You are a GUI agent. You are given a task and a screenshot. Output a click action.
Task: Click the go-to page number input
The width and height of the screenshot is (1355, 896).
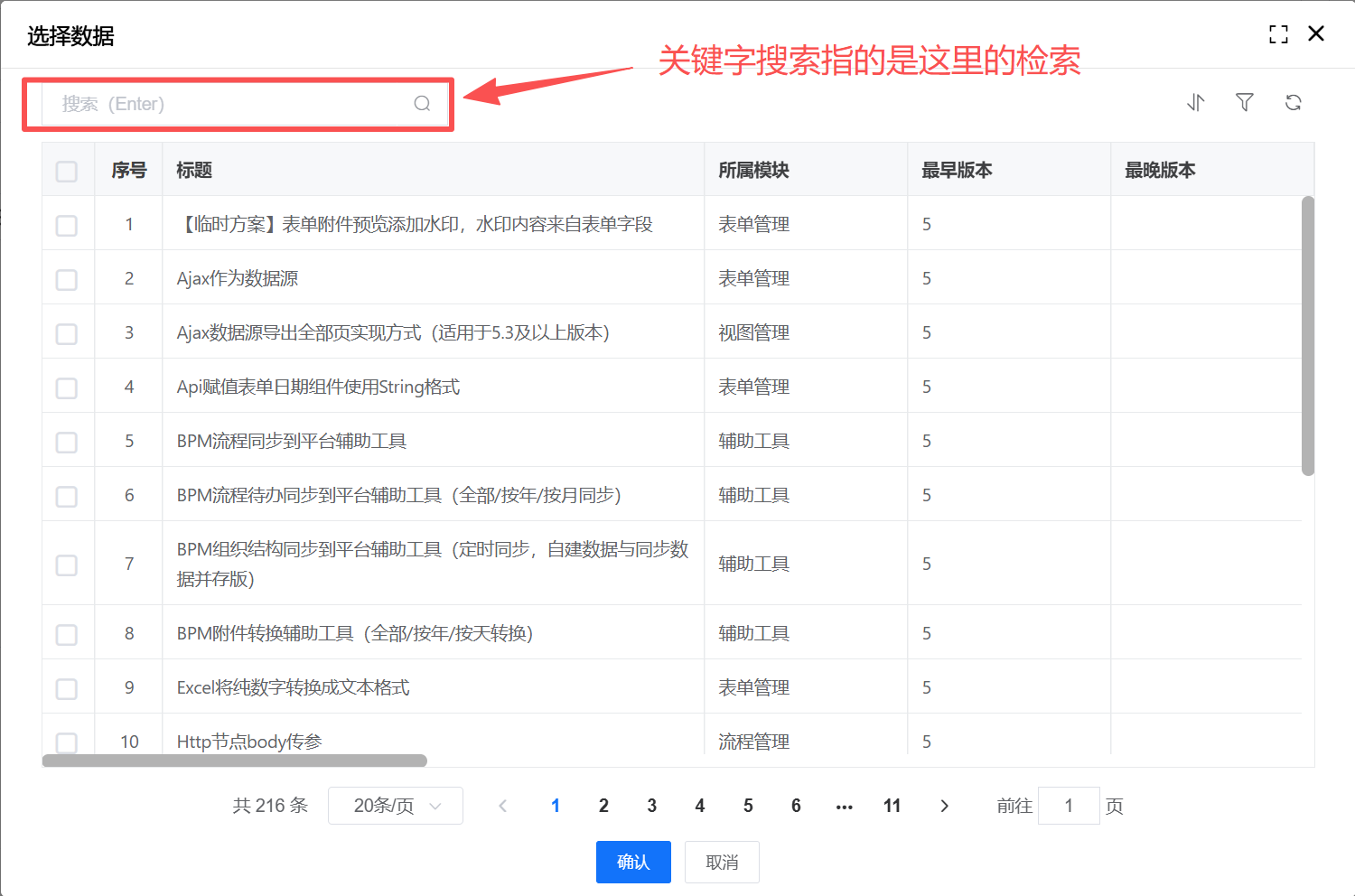[1069, 806]
